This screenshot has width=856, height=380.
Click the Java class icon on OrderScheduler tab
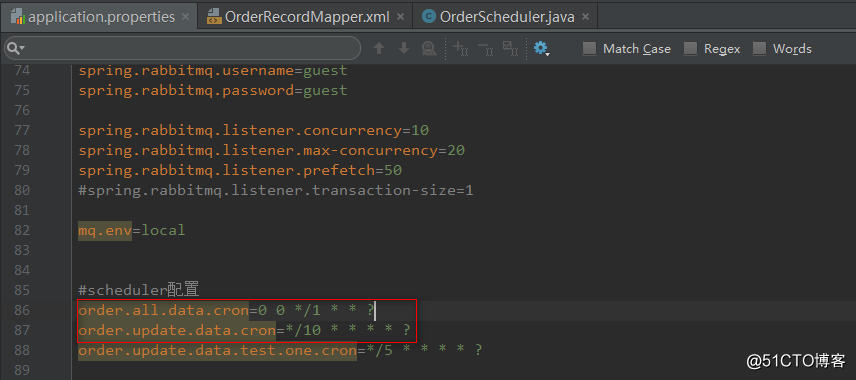point(430,17)
